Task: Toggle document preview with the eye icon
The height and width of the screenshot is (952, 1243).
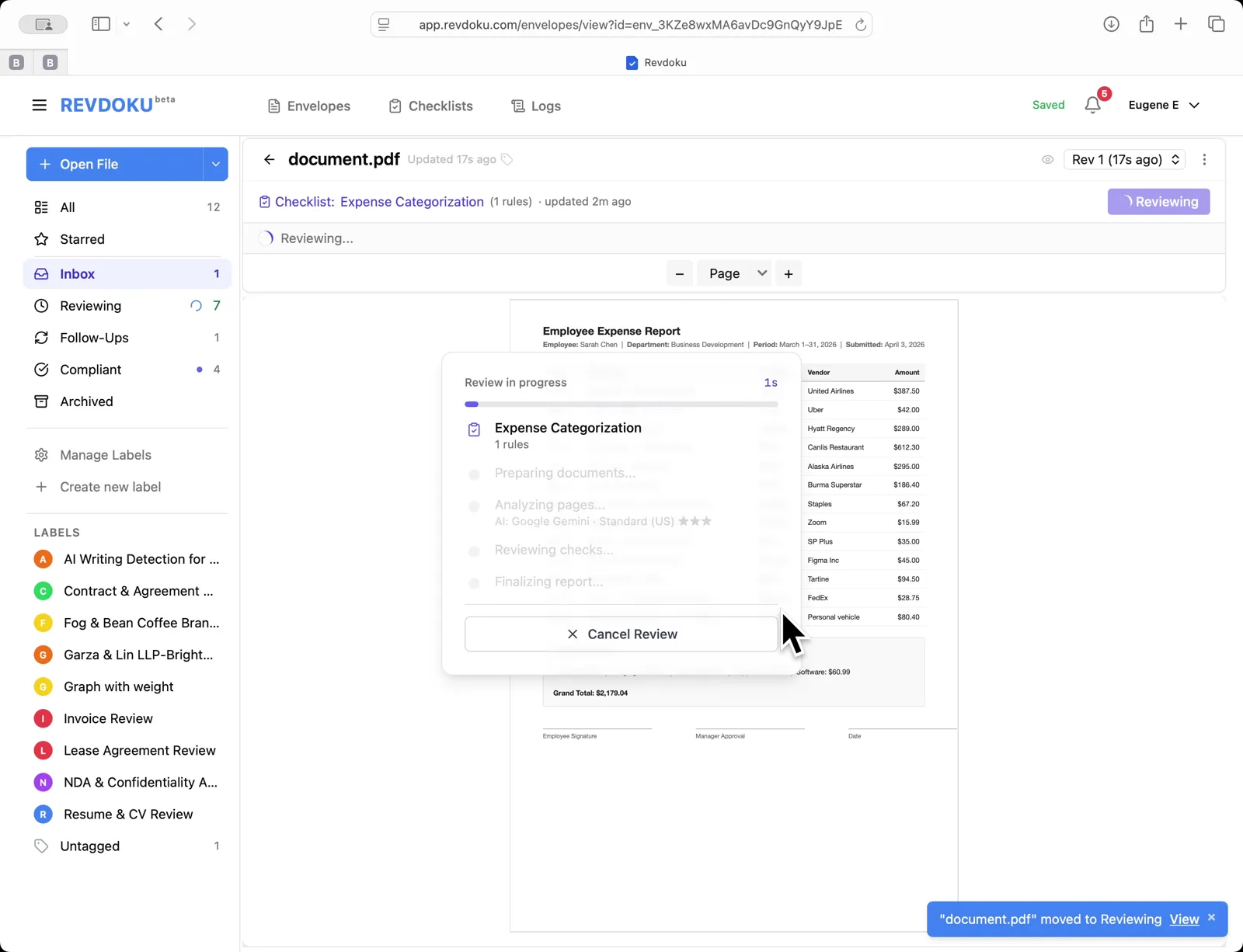Action: [1046, 159]
